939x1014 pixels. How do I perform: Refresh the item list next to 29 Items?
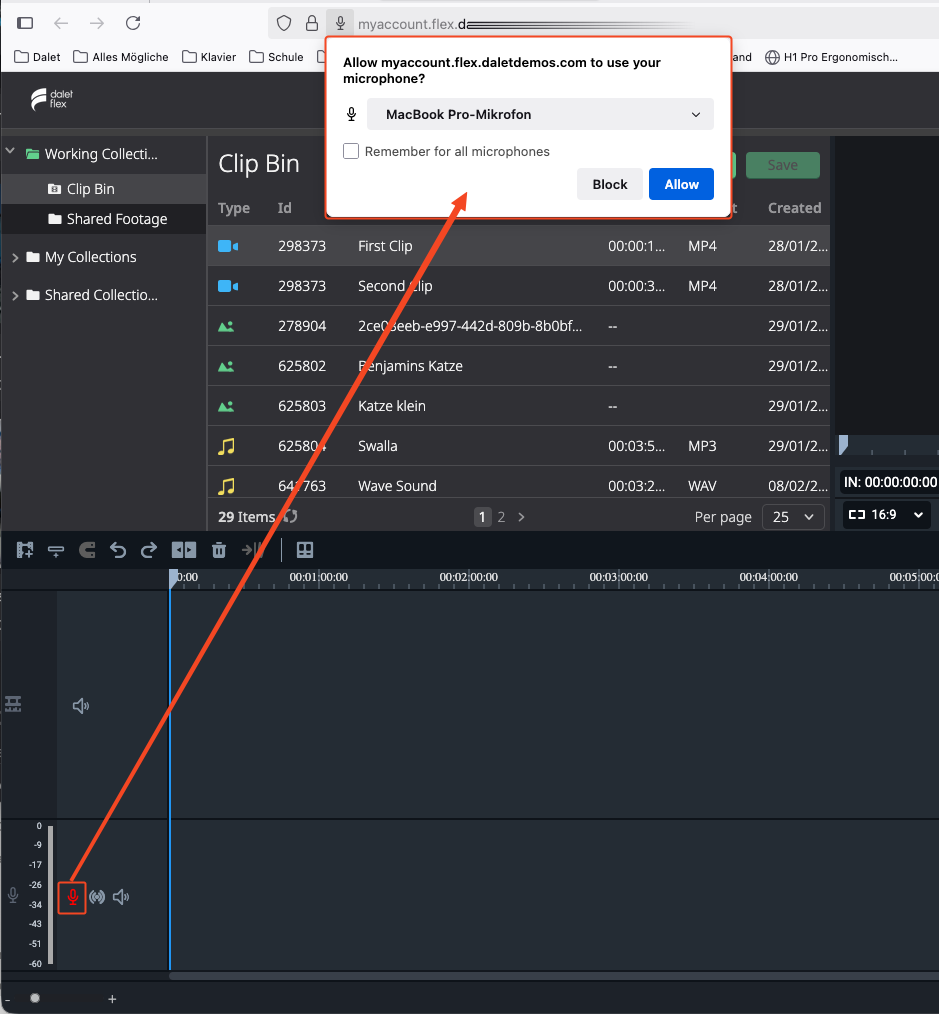(290, 516)
